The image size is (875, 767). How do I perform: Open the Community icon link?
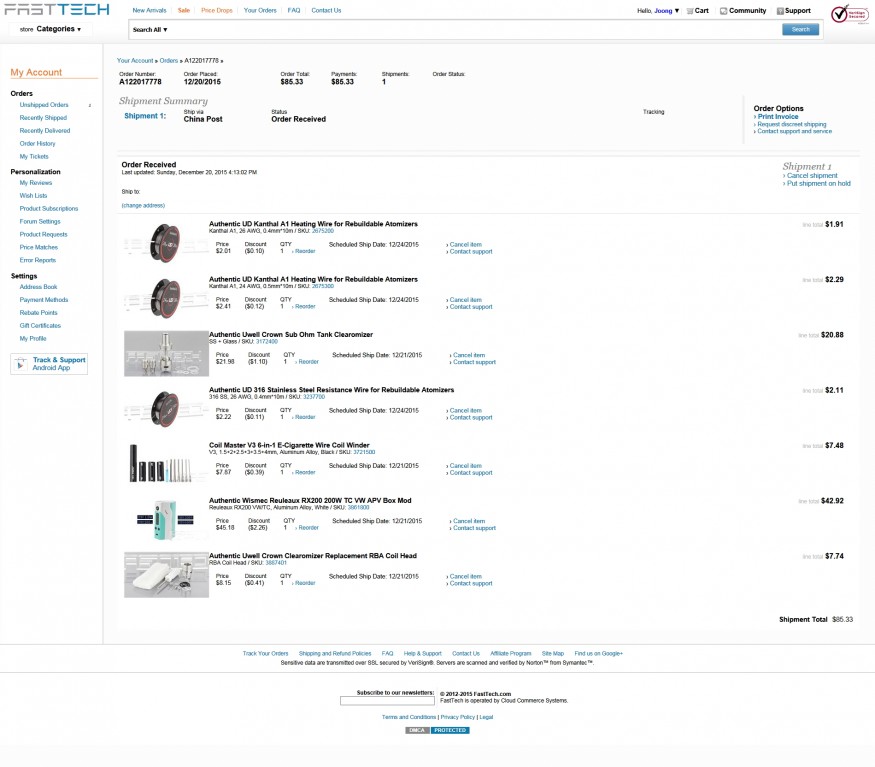click(x=742, y=11)
